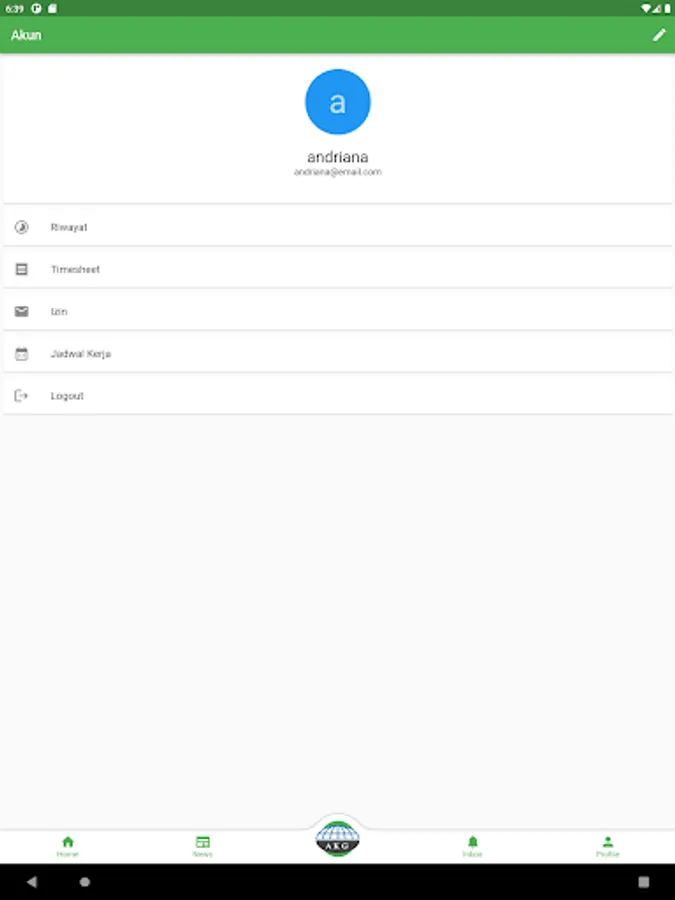The image size is (675, 900).
Task: Open the Riwayat menu entry
Action: tap(338, 227)
